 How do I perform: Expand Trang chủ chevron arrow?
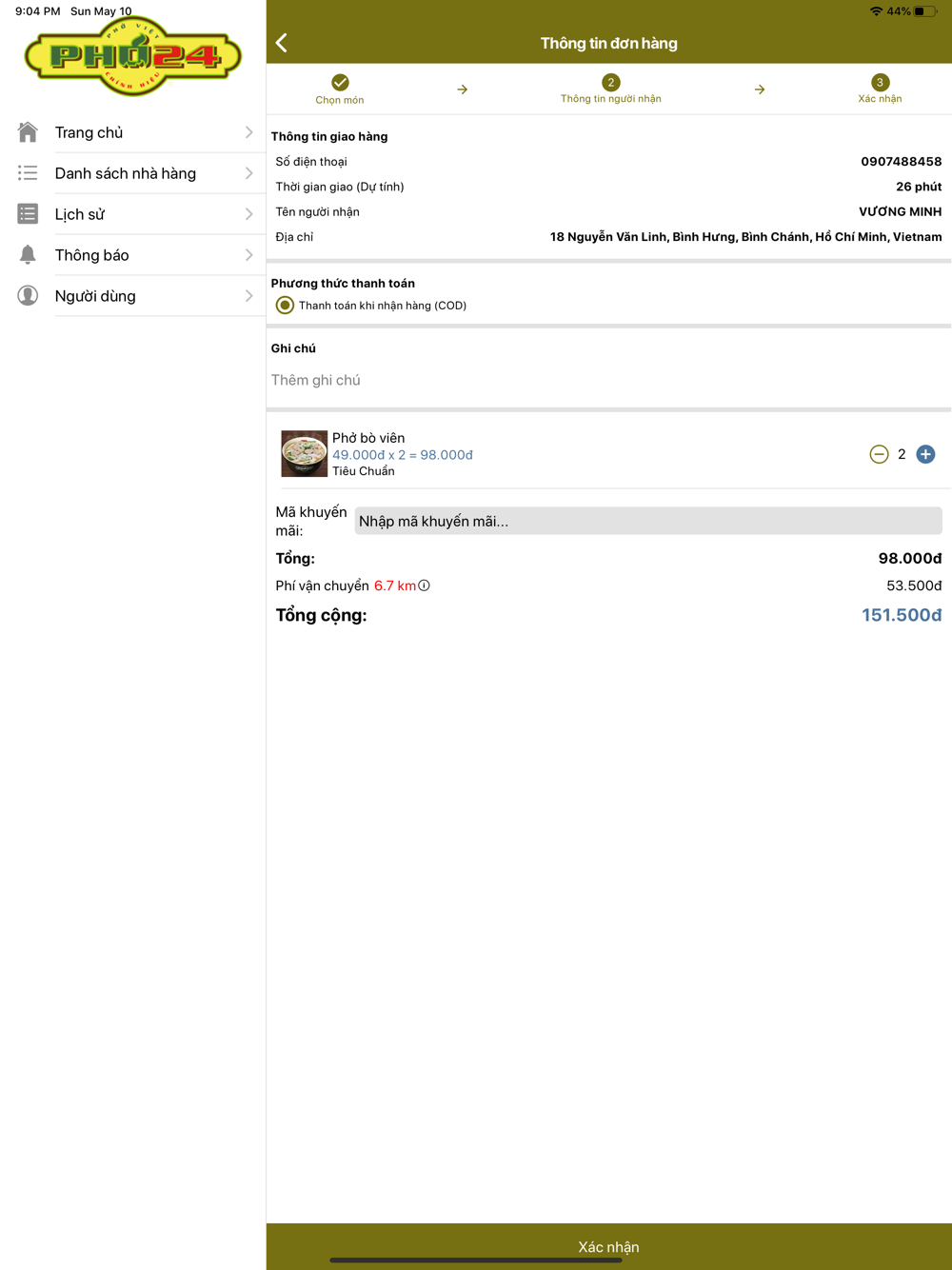(248, 132)
